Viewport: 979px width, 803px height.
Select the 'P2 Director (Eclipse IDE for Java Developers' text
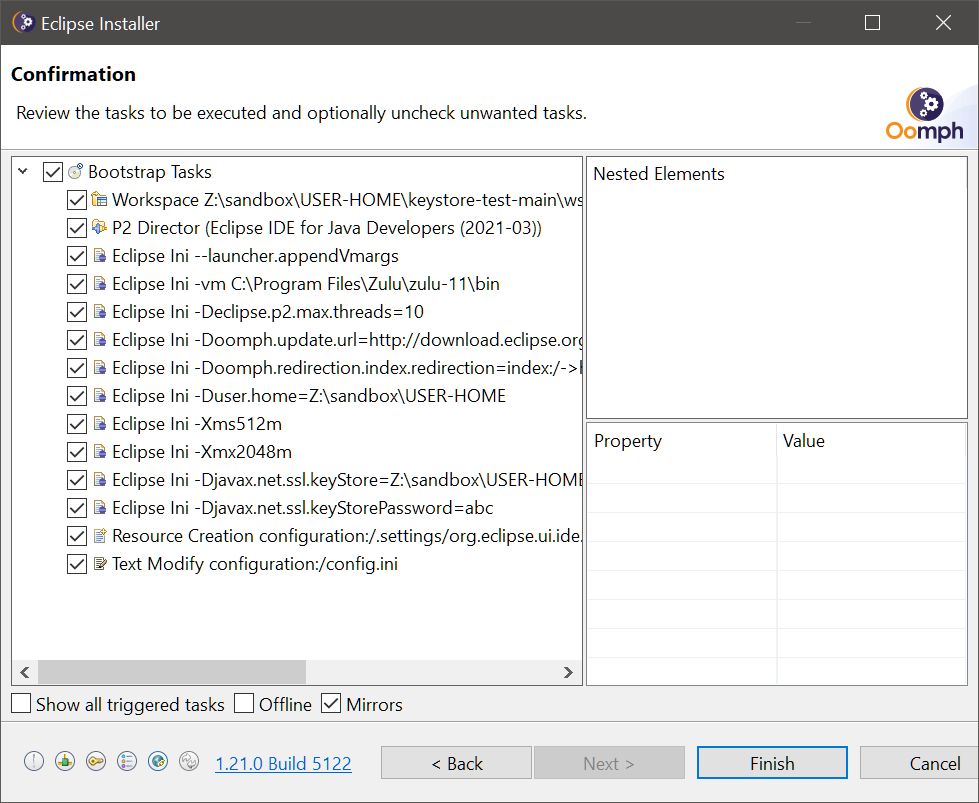[327, 228]
